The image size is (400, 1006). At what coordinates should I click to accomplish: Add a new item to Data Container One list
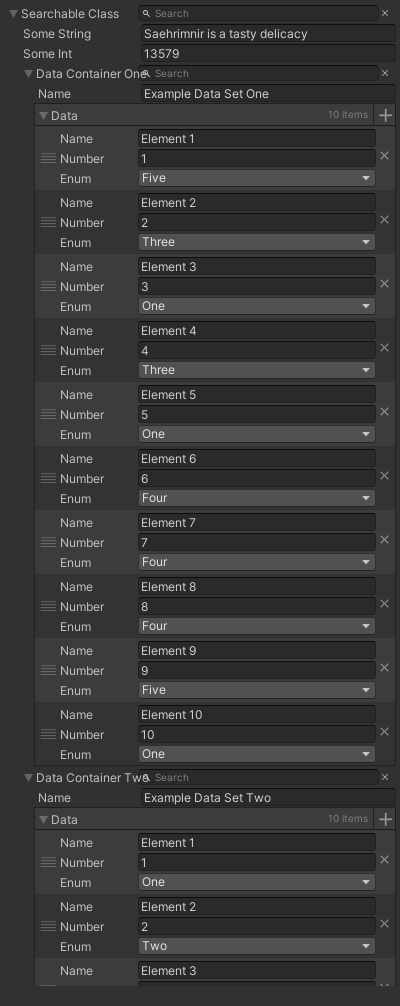pos(385,115)
